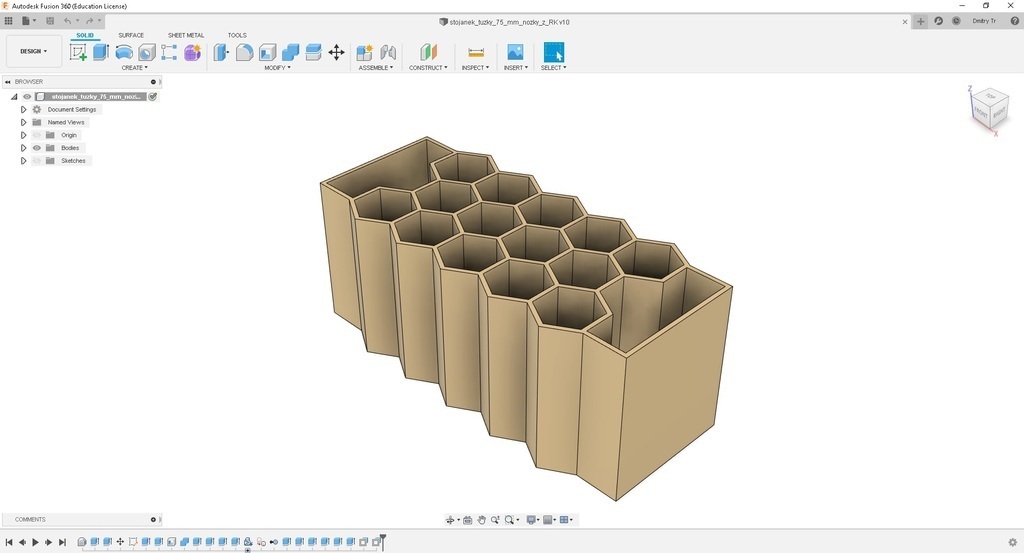1024x553 pixels.
Task: Expand the Named Views node
Action: coord(24,122)
